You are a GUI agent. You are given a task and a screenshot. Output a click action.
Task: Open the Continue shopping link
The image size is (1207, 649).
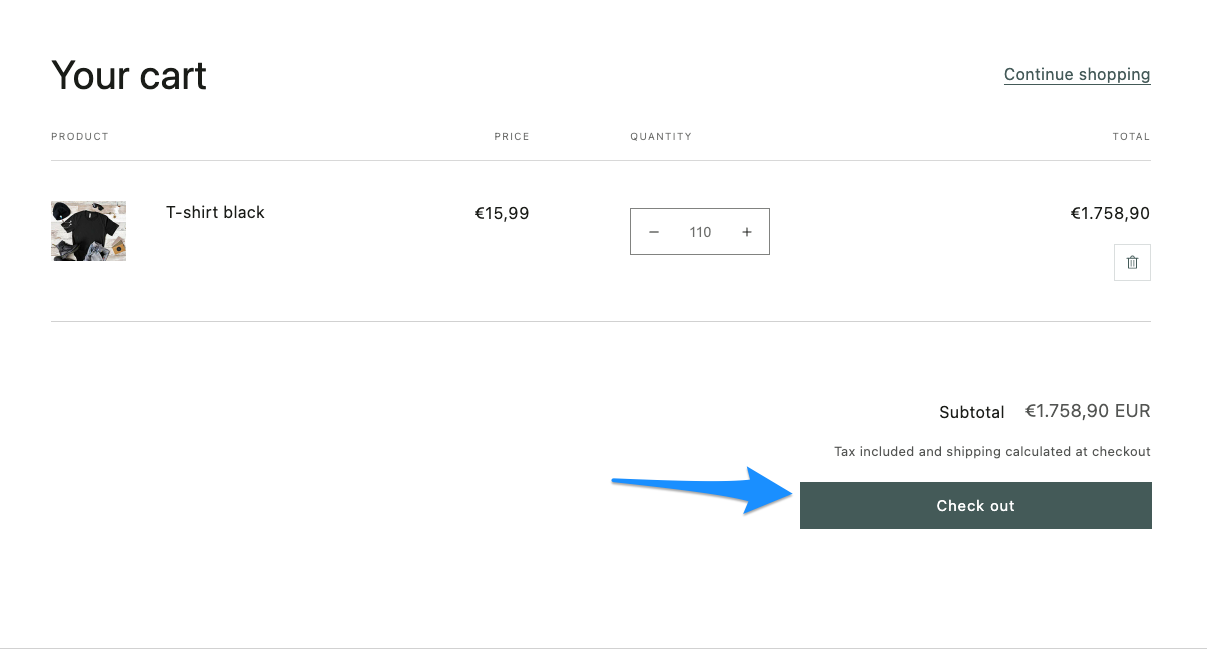[x=1076, y=74]
